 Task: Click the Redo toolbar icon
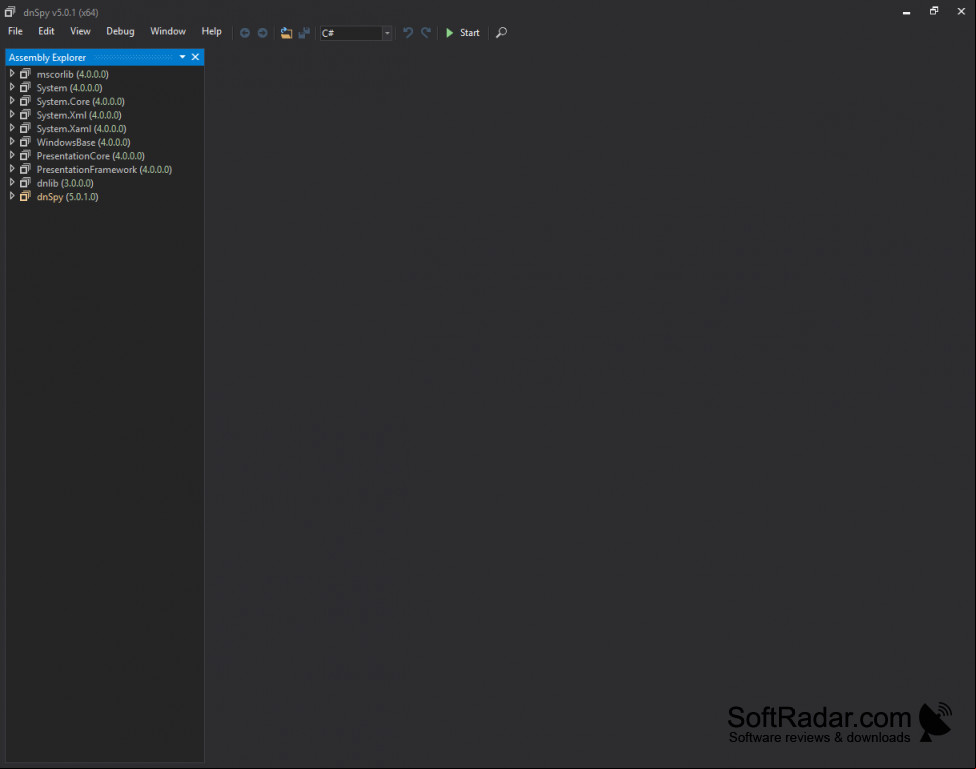(426, 32)
